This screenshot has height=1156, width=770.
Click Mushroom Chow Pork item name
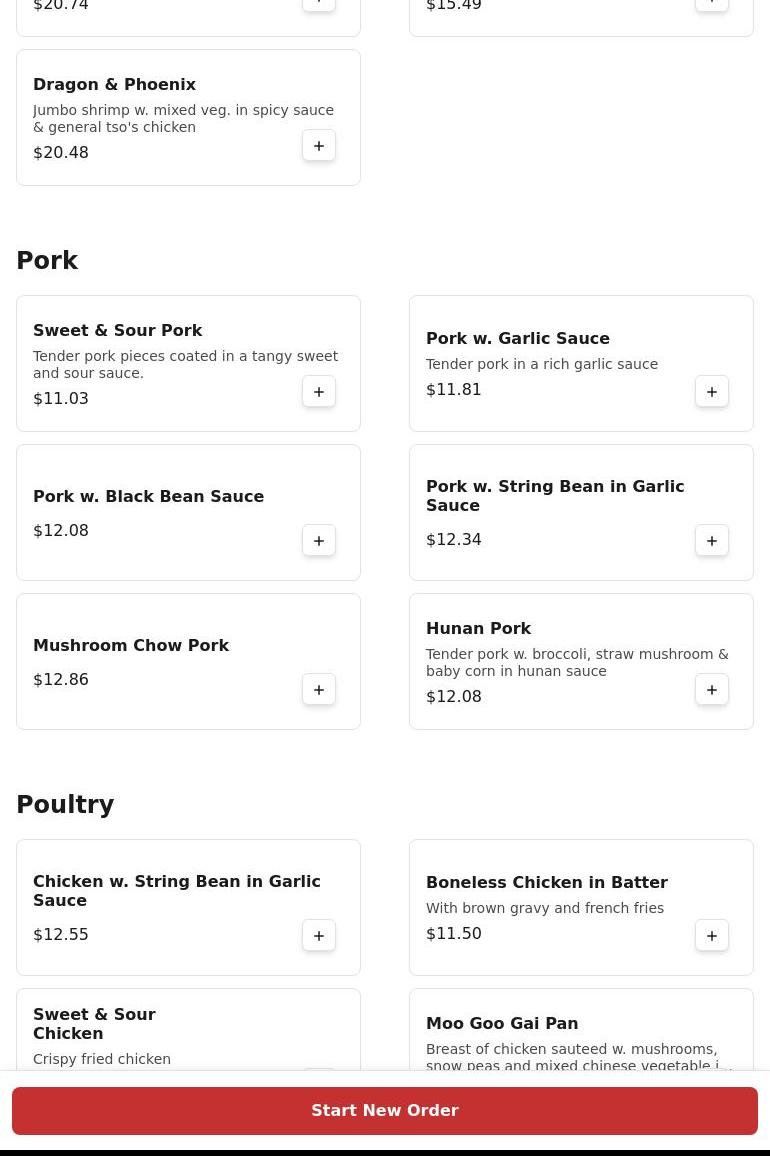click(x=131, y=646)
